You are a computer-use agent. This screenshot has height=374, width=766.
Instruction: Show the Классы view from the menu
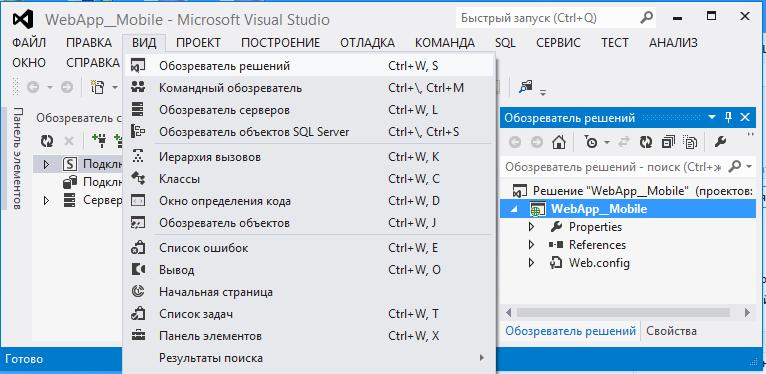(309, 179)
